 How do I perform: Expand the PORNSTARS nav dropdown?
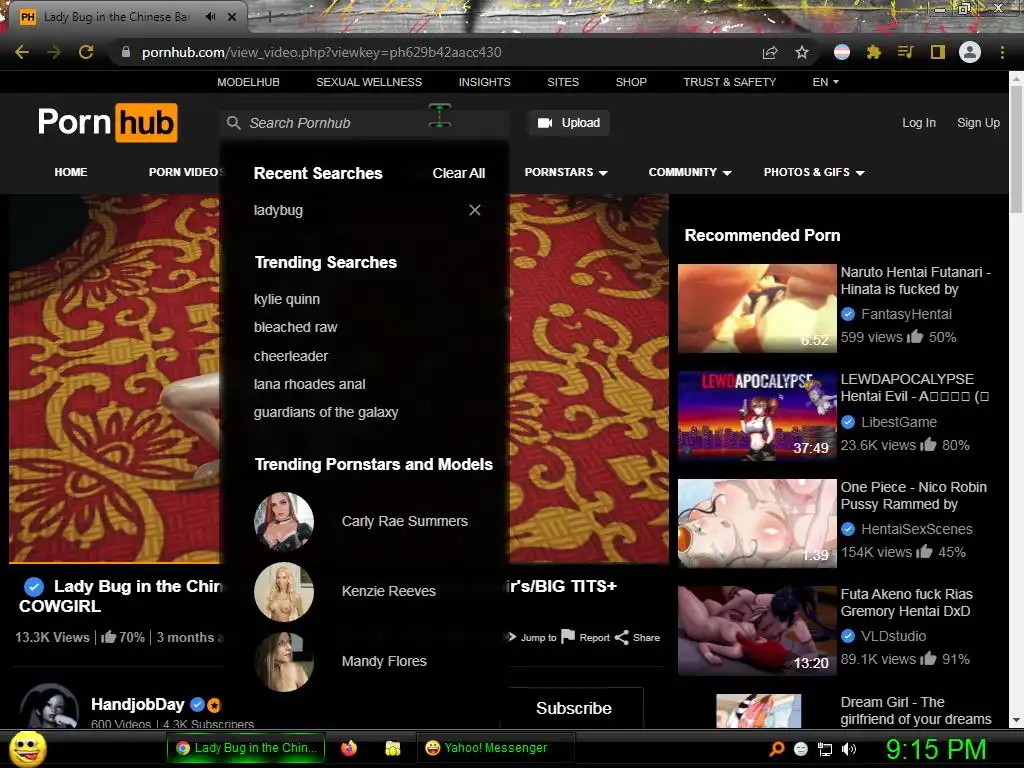566,172
